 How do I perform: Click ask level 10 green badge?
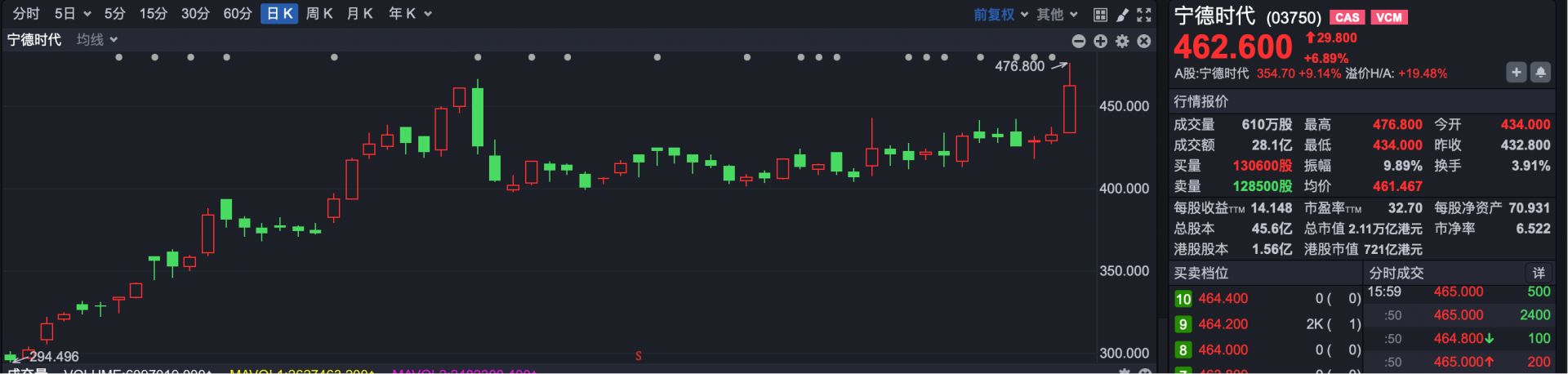(x=1183, y=299)
